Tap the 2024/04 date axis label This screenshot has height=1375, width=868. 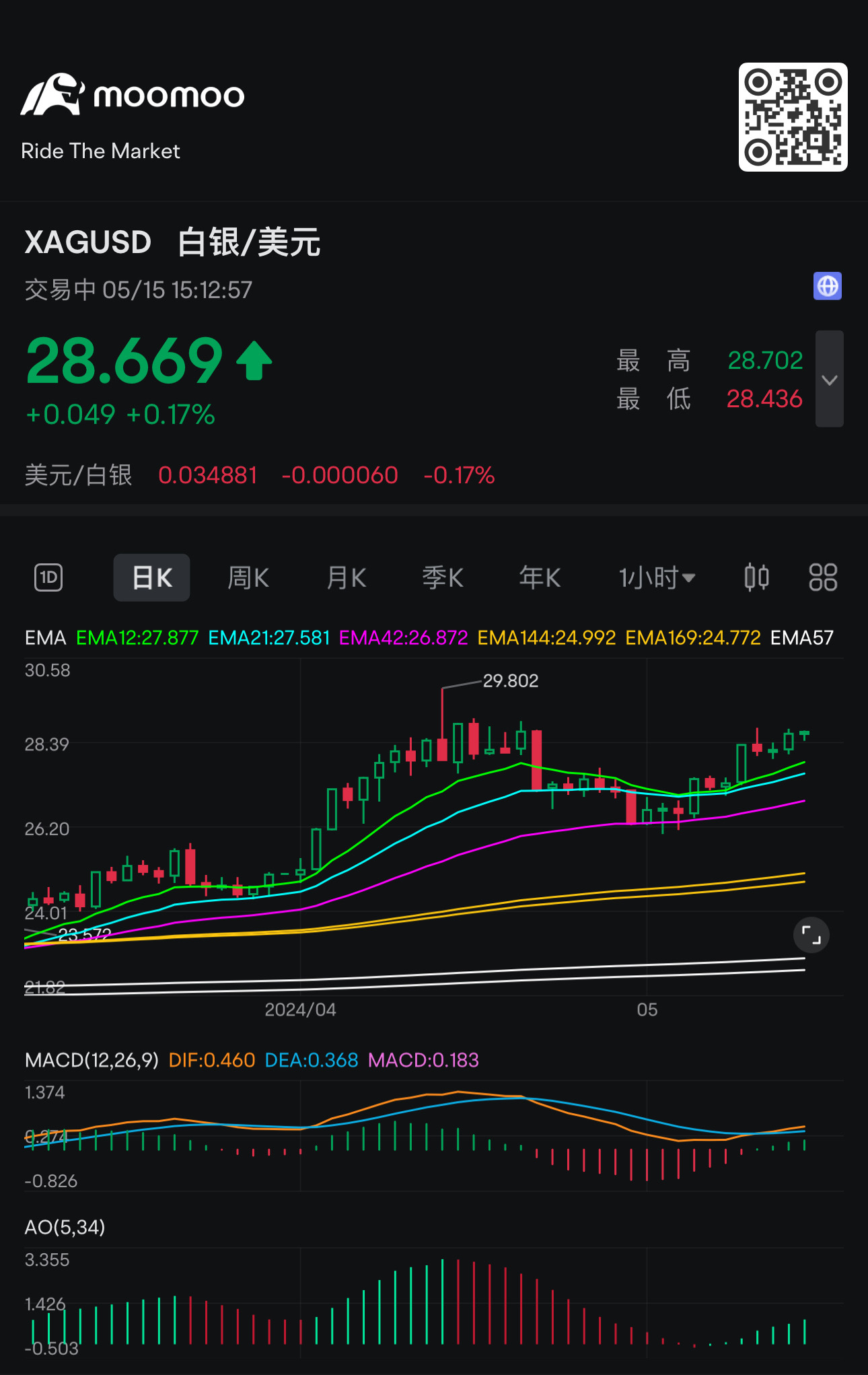tap(300, 1010)
